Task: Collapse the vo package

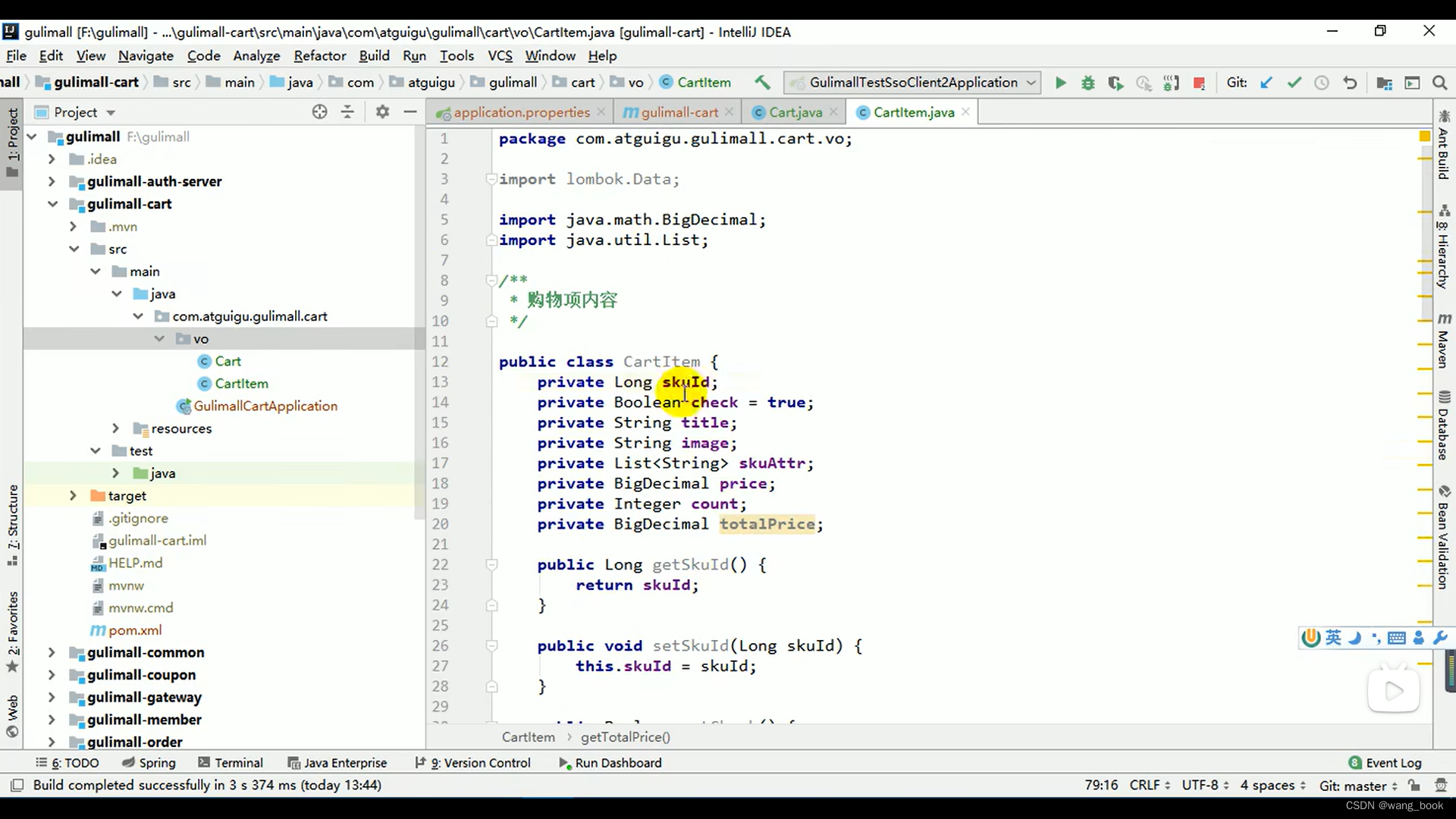Action: click(159, 338)
